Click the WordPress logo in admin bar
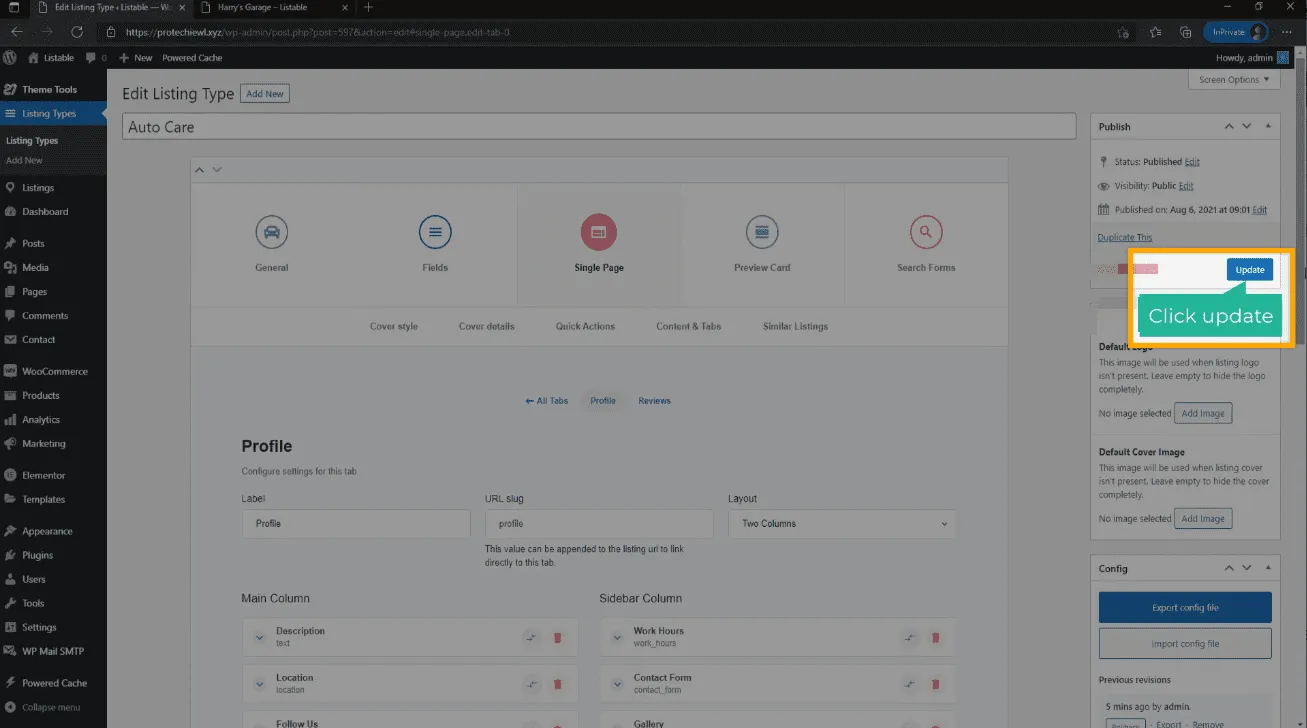The image size is (1307, 728). coord(10,58)
